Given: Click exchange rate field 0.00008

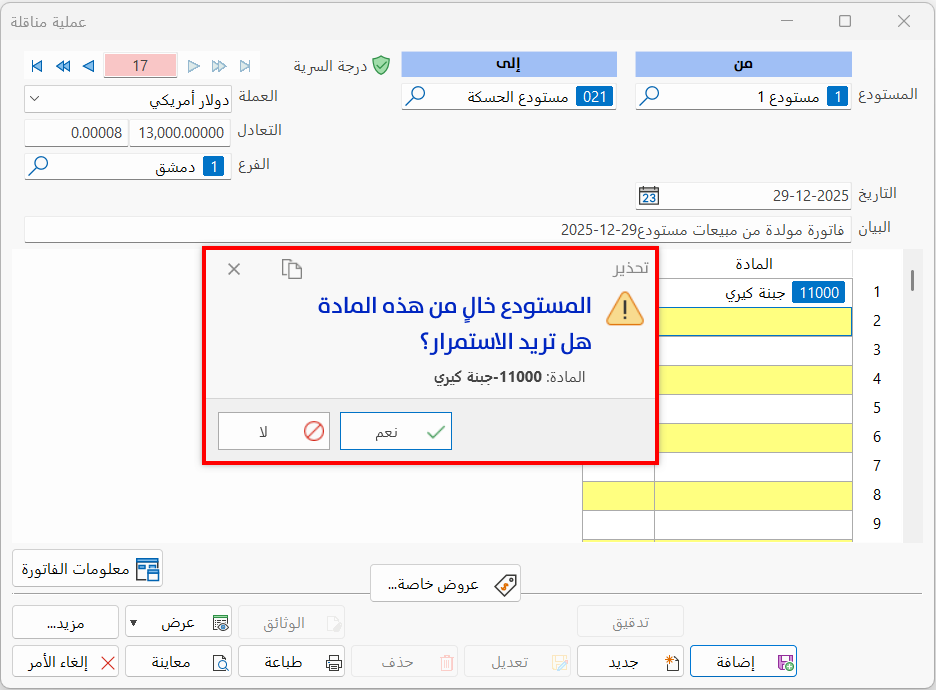Looking at the screenshot, I should [76, 133].
